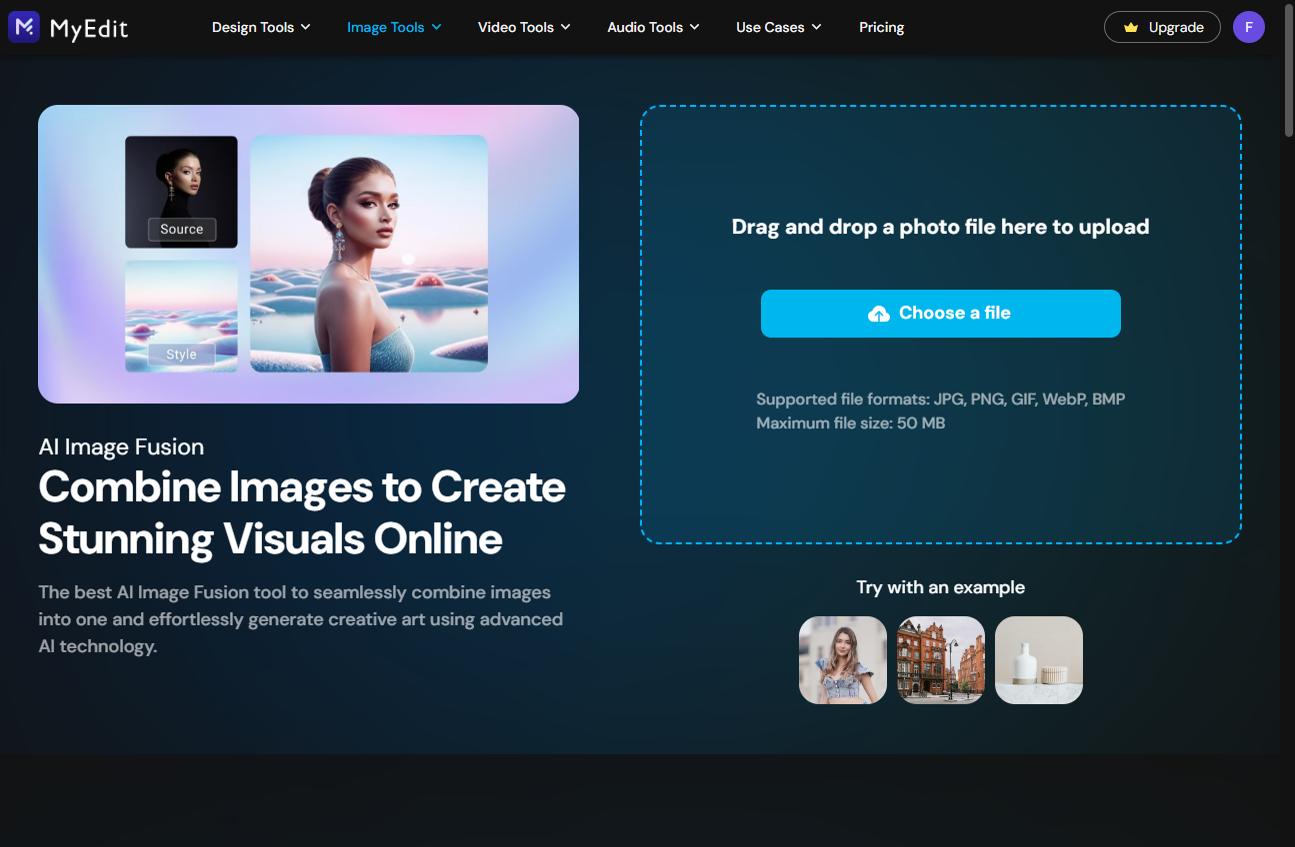This screenshot has width=1295, height=847.
Task: Open the profile avatar menu labeled F
Action: 1248,27
